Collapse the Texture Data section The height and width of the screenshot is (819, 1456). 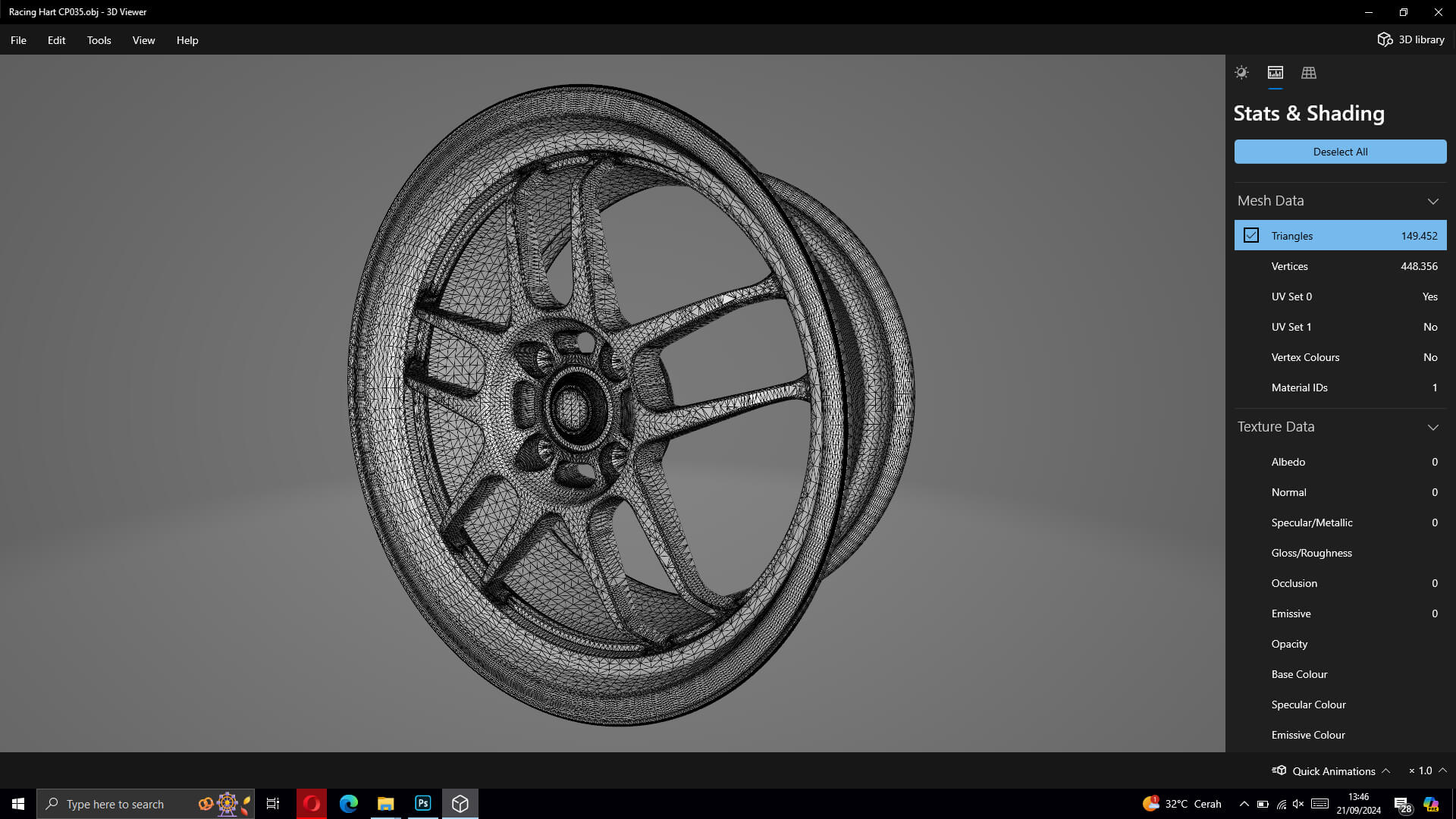coord(1432,427)
